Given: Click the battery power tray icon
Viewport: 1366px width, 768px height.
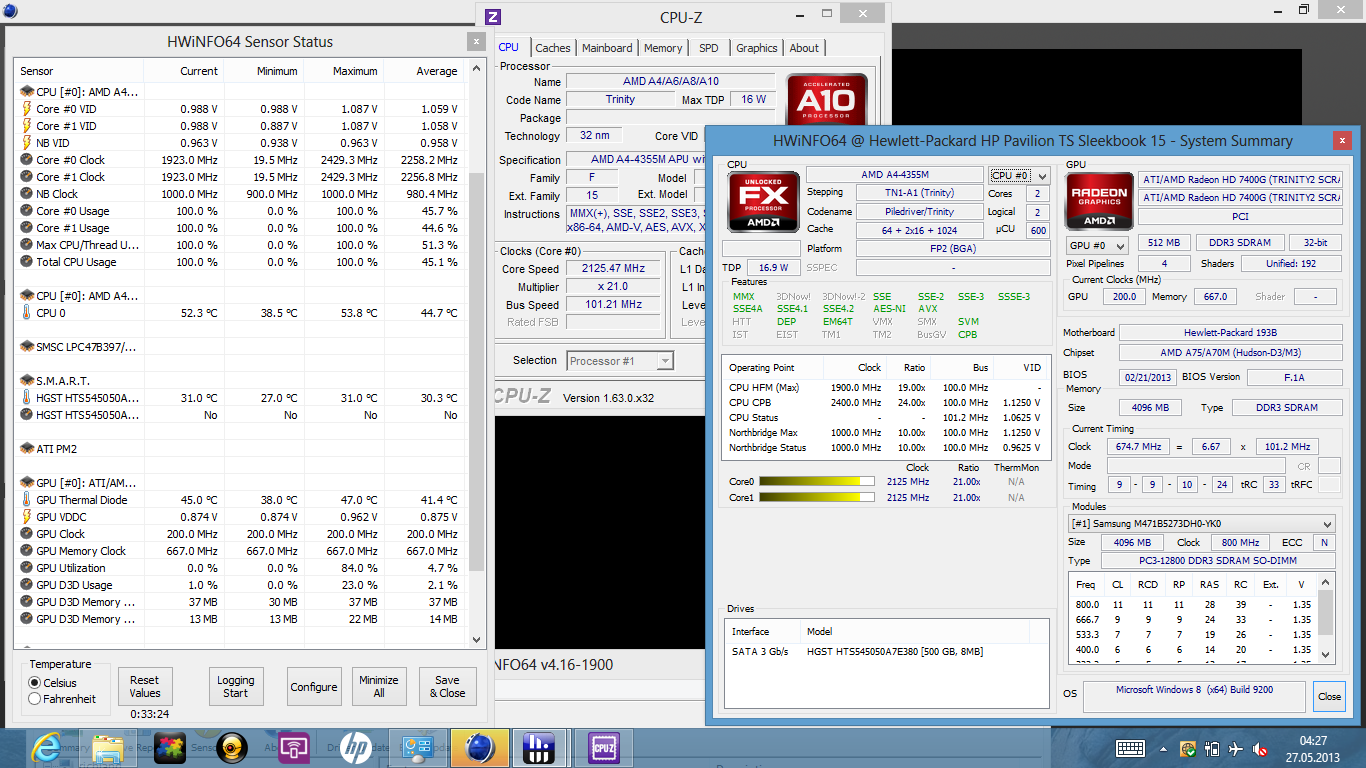Looking at the screenshot, I should [x=1211, y=748].
